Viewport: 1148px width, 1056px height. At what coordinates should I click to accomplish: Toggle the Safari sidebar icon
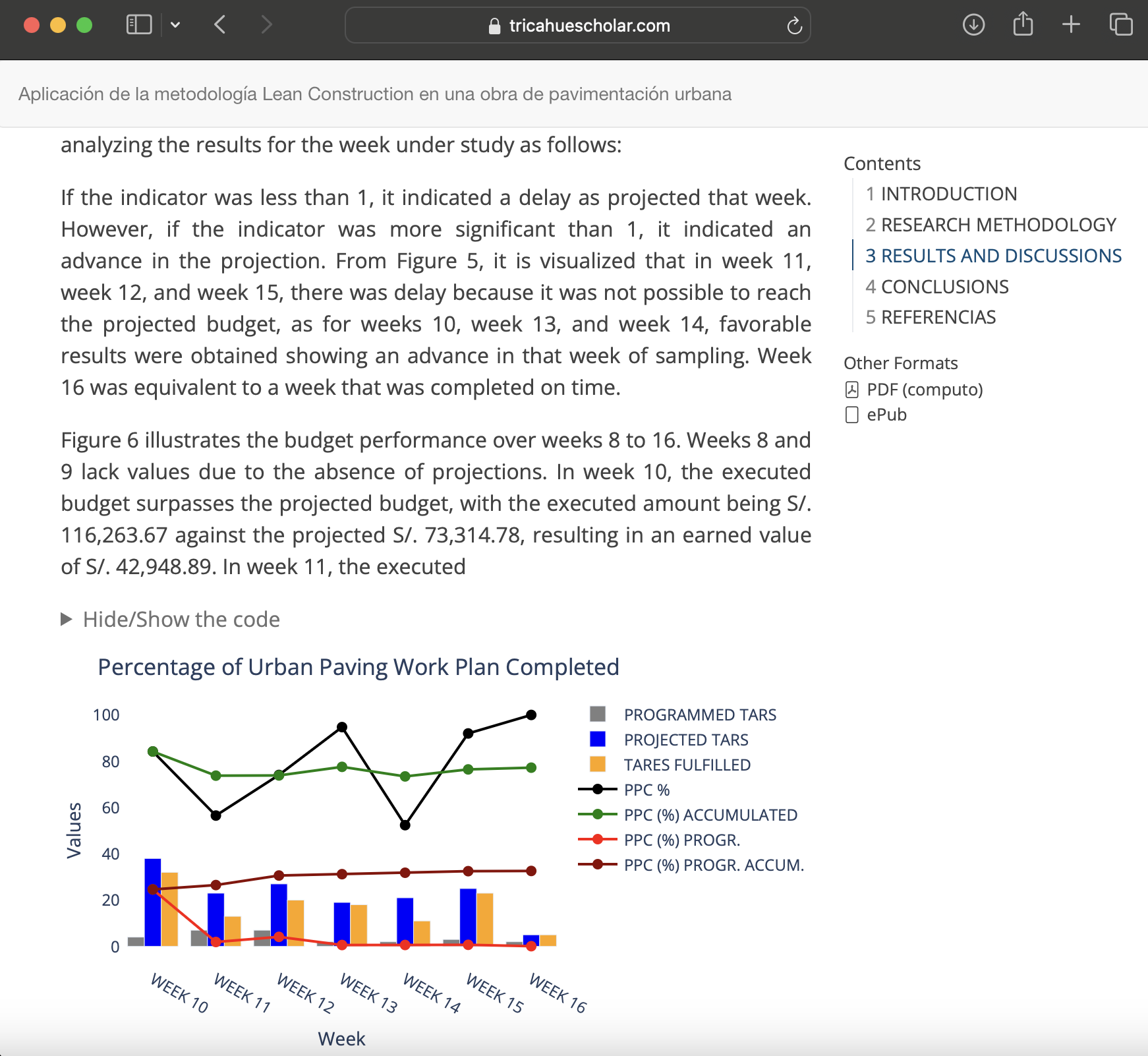coord(138,25)
